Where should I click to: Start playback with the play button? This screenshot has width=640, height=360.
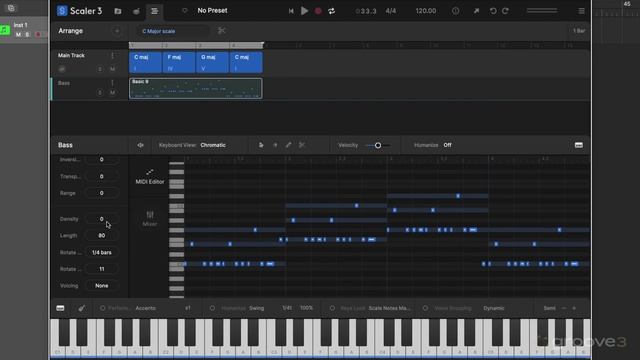[x=304, y=11]
